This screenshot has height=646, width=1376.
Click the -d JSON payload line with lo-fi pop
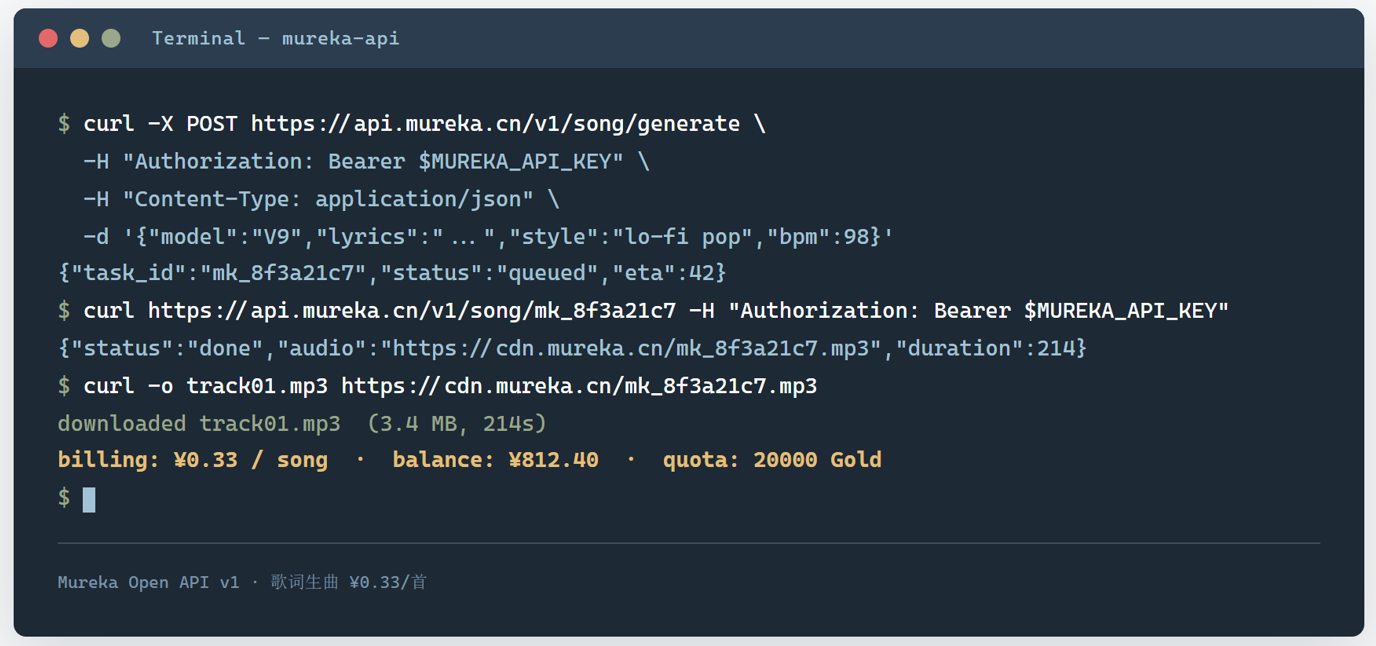(x=488, y=237)
